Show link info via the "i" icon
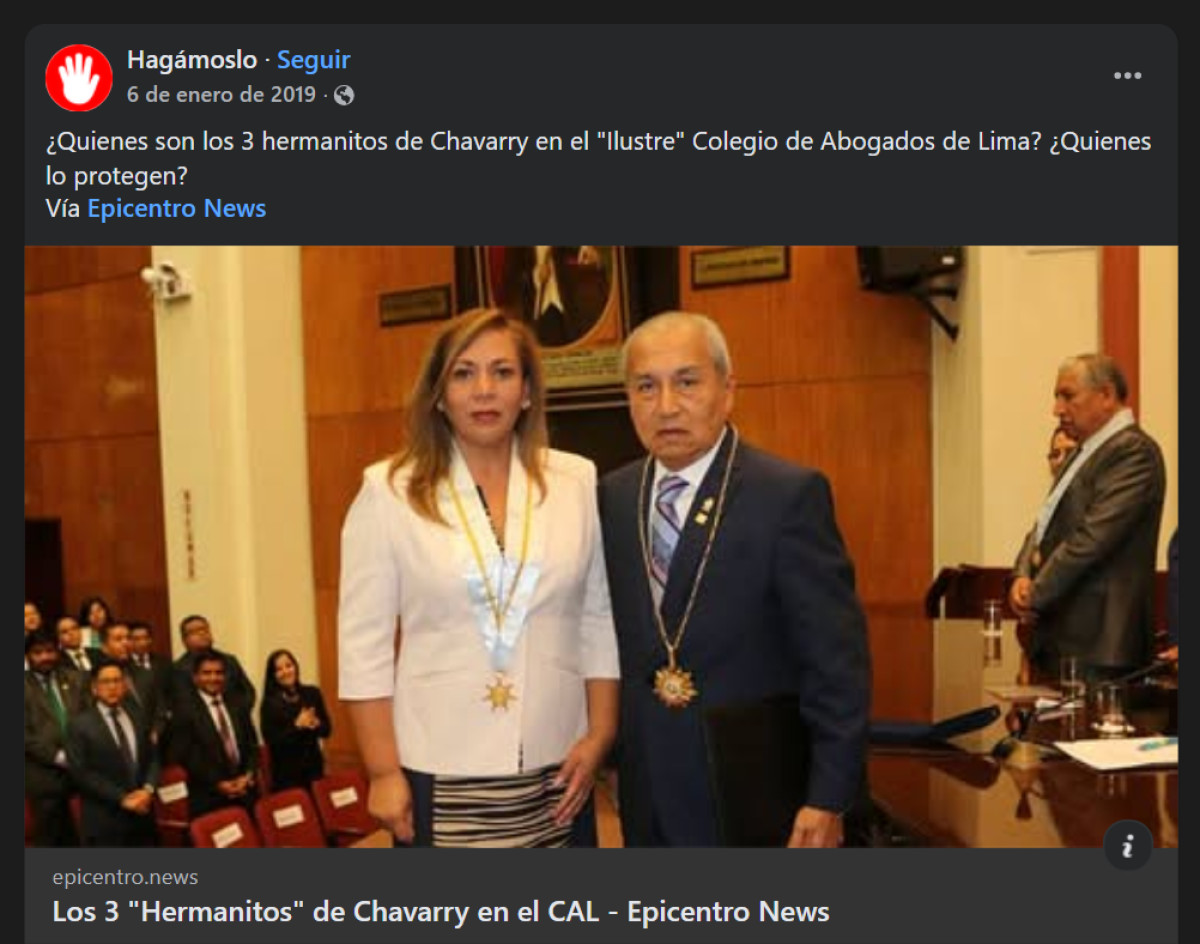This screenshot has width=1200, height=944. [1128, 846]
